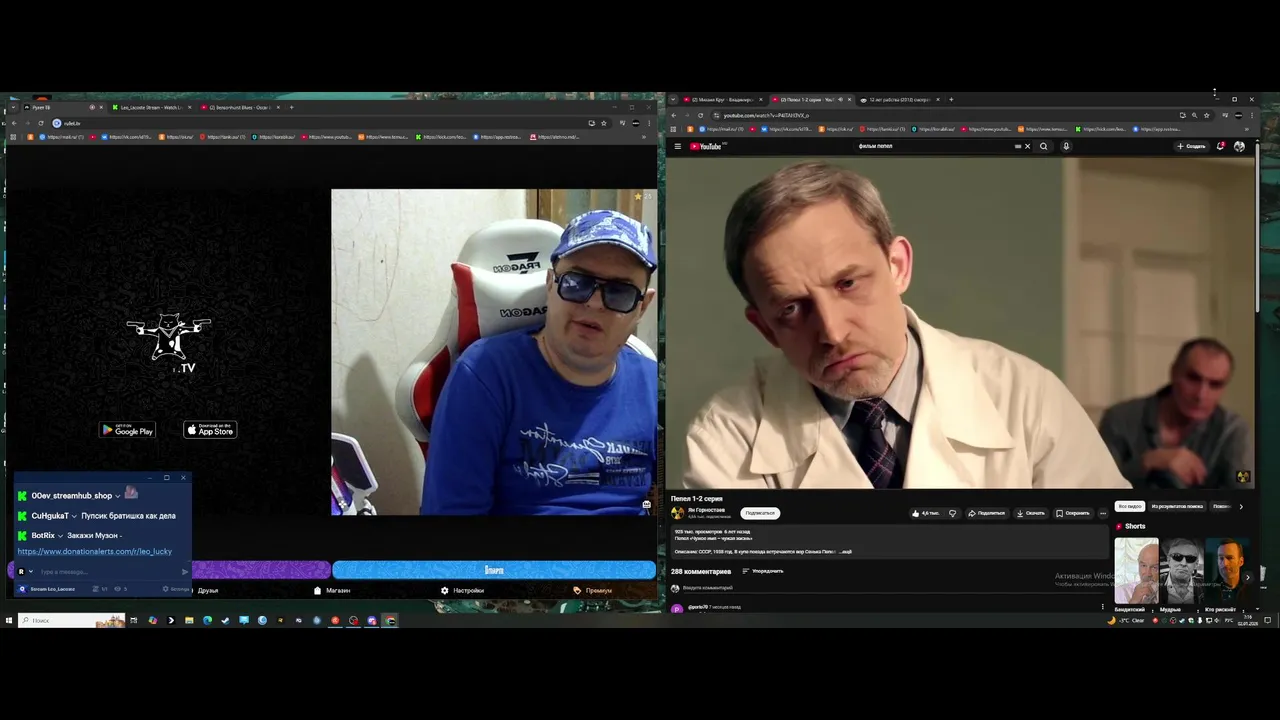Open Task View on the taskbar
This screenshot has width=1280, height=720.
(x=133, y=620)
